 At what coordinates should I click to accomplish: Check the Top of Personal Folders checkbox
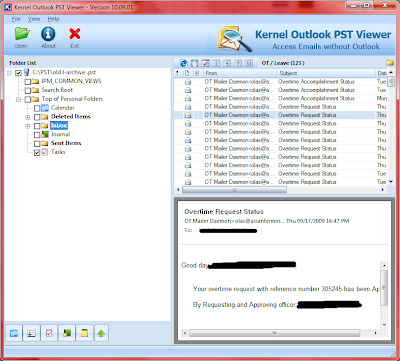pos(28,99)
